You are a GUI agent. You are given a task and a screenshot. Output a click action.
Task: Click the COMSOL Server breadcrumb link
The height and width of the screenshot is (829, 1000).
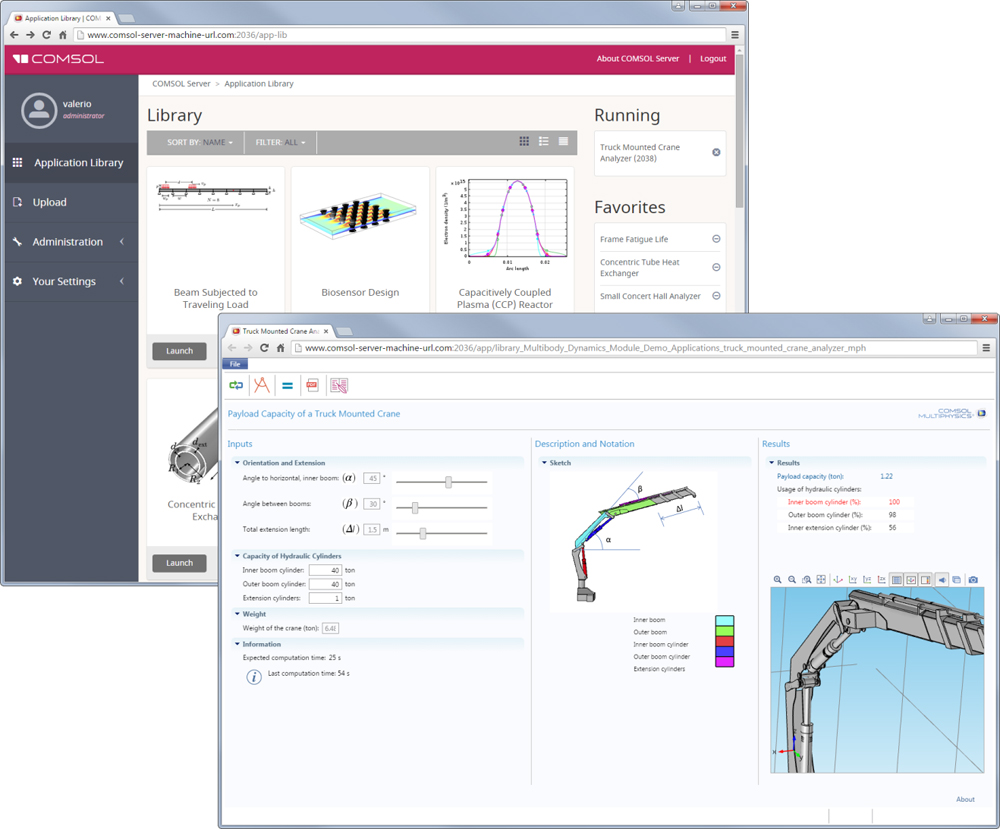tap(181, 84)
